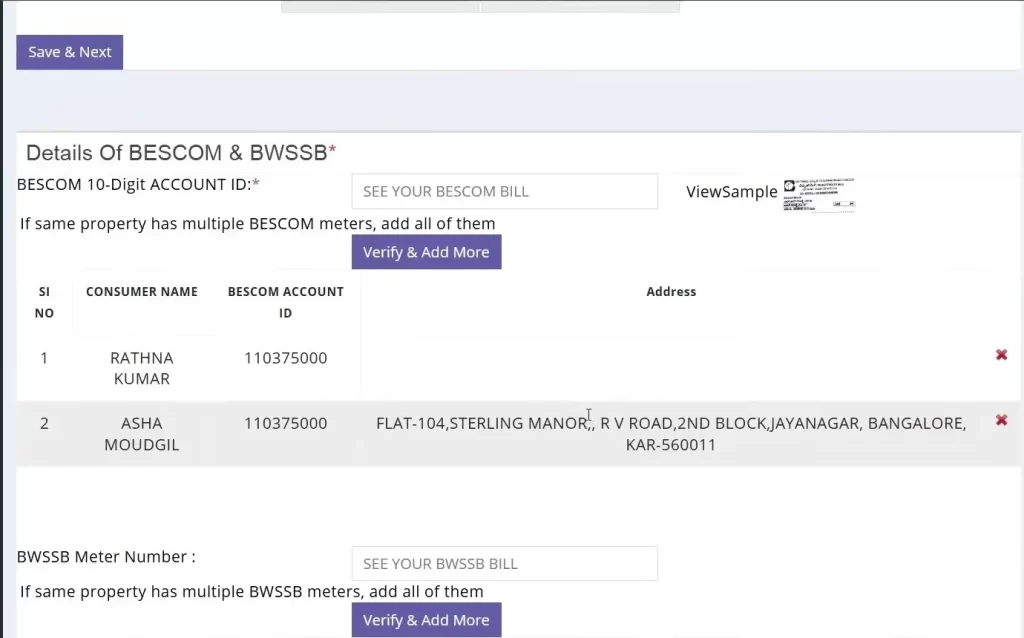
Task: Focus the BWSSB Meter Number field
Action: [x=504, y=564]
